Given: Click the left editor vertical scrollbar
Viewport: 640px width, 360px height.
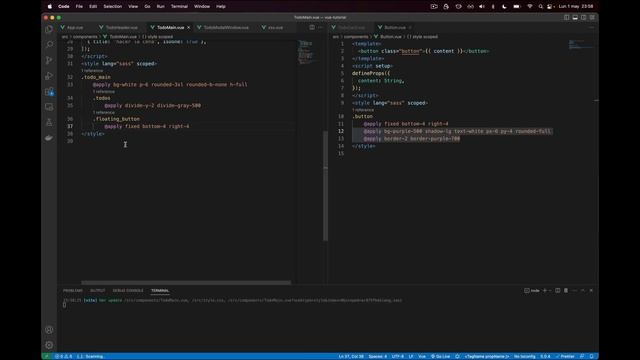Looking at the screenshot, I should pos(325,186).
